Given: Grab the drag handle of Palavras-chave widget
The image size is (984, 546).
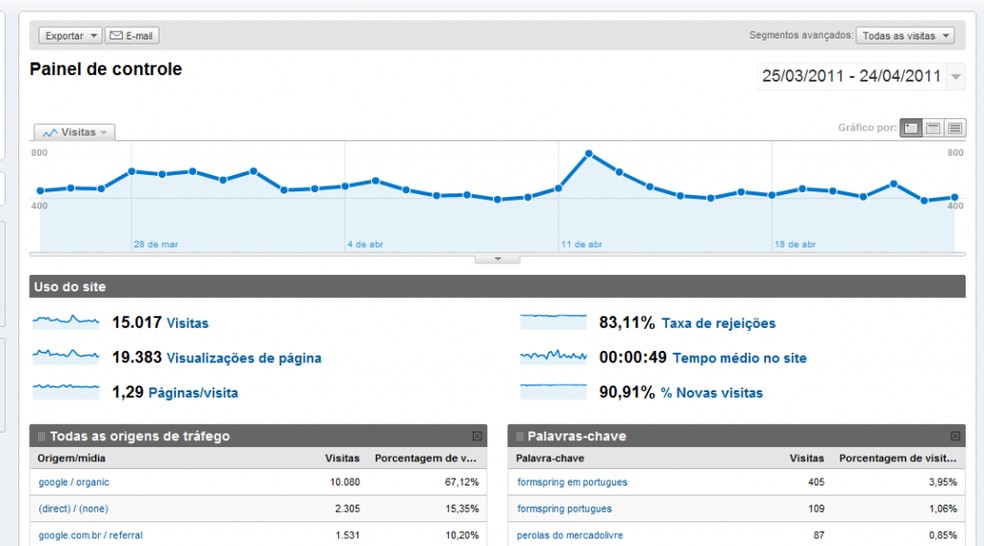Looking at the screenshot, I should click(x=520, y=436).
